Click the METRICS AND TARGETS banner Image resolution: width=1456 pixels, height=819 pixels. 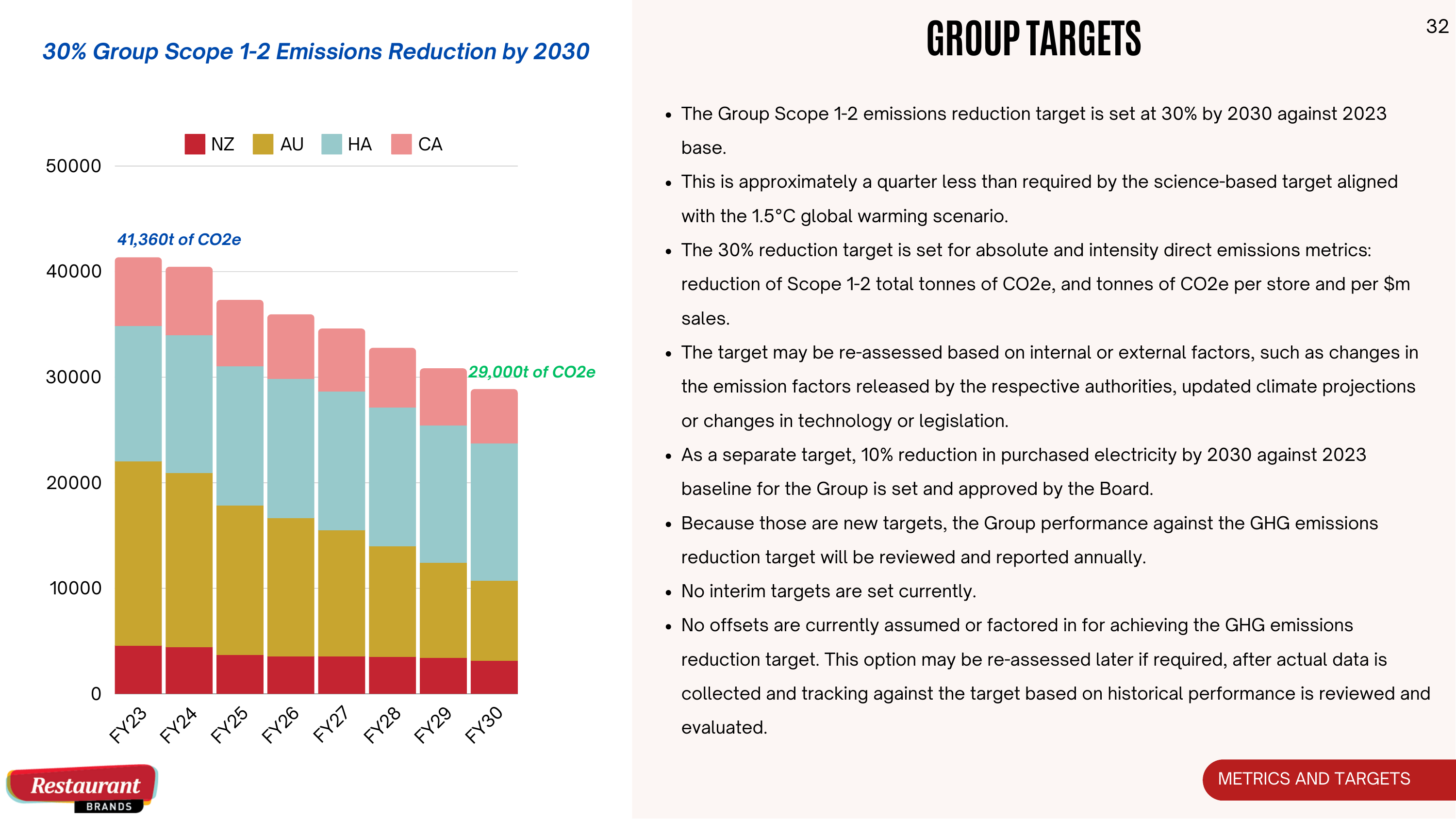1328,779
